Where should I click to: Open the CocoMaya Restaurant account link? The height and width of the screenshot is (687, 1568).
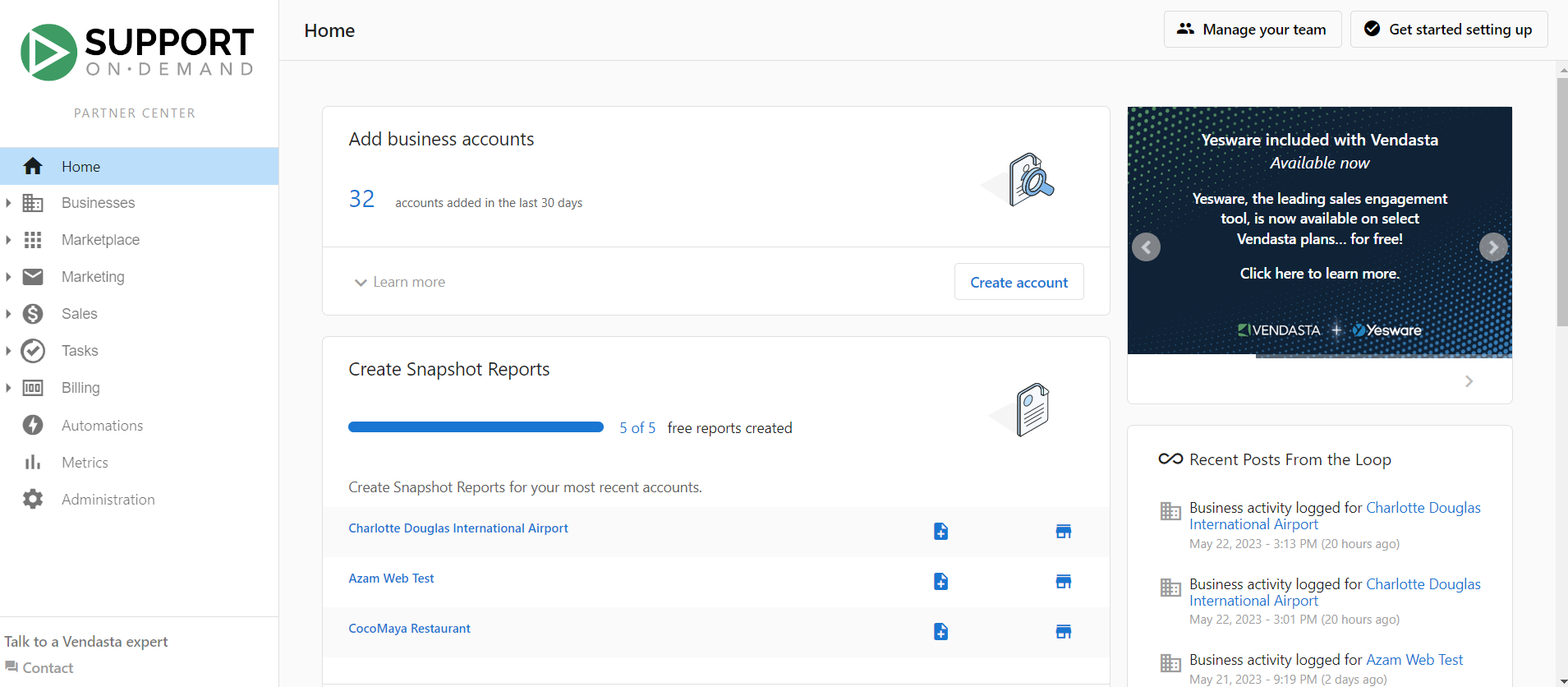pyautogui.click(x=409, y=629)
